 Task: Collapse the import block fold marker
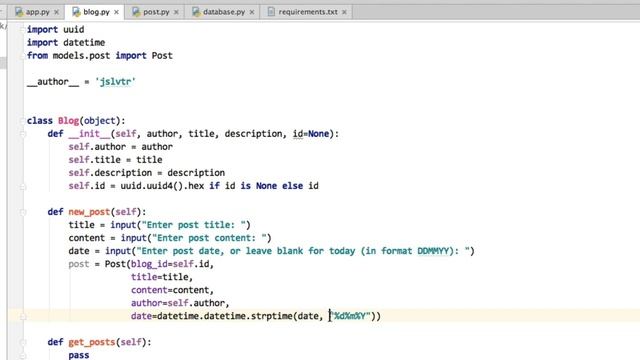(x=23, y=29)
